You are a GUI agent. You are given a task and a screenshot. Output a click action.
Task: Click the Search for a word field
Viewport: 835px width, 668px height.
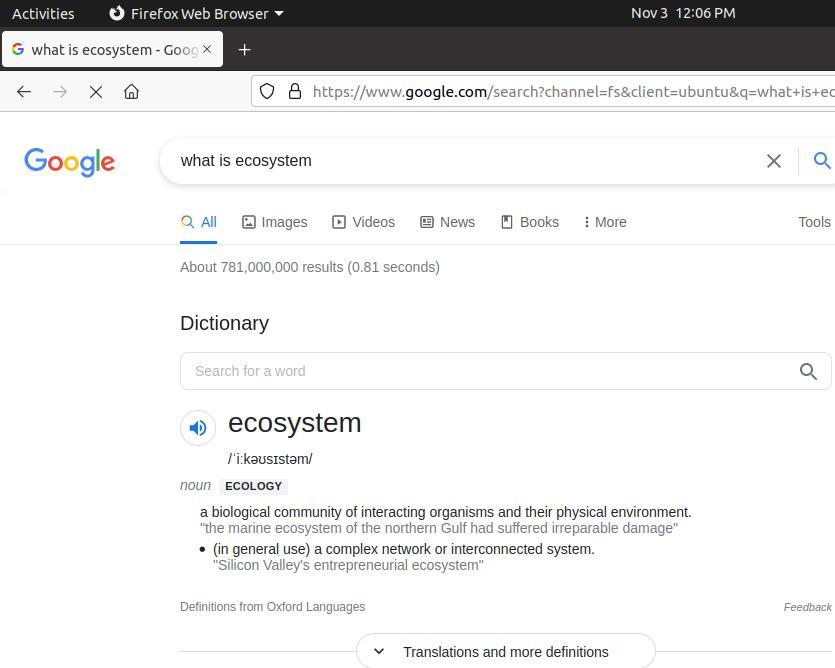click(490, 371)
